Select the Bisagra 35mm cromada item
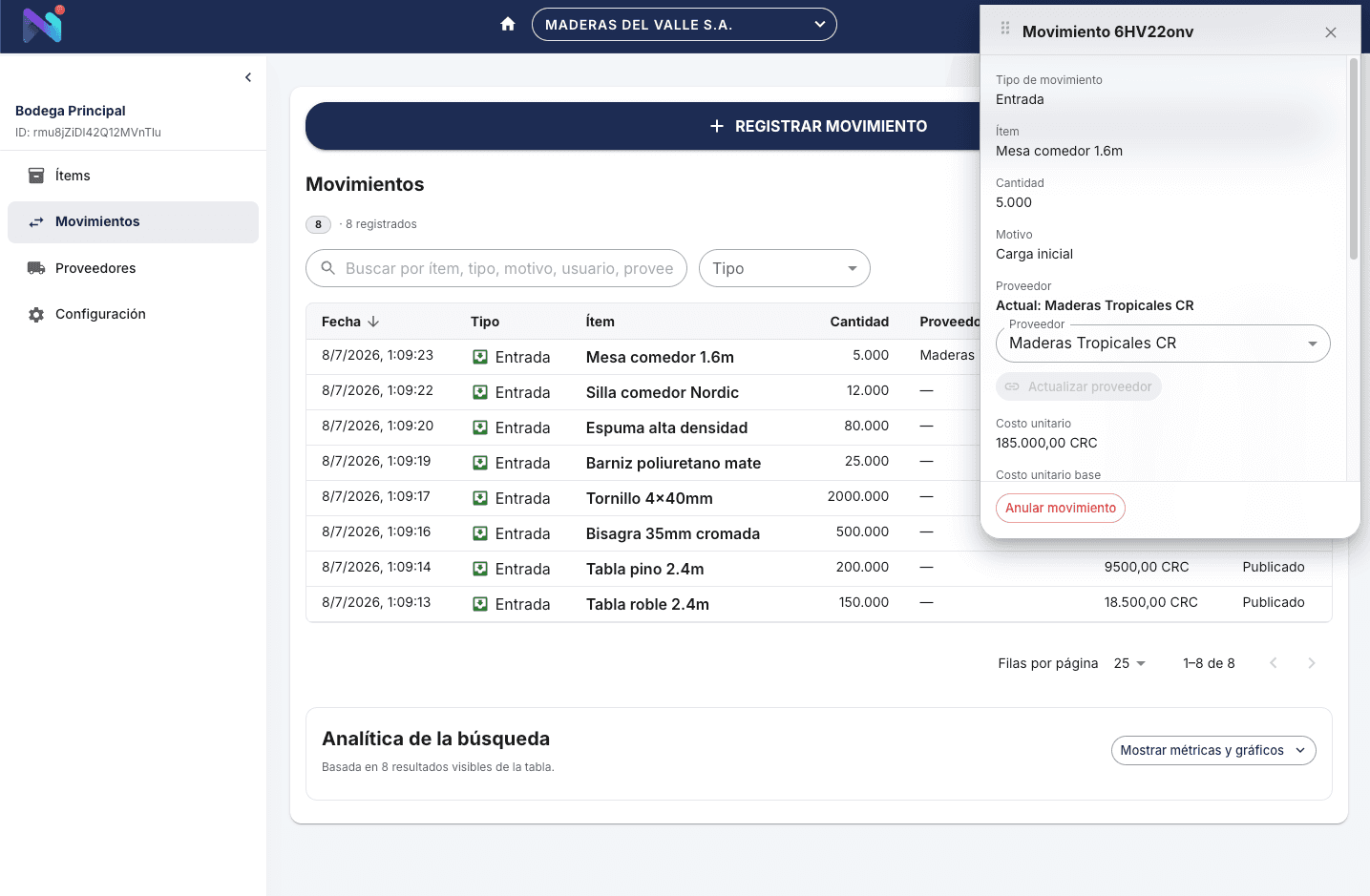The height and width of the screenshot is (896, 1370). 673,533
